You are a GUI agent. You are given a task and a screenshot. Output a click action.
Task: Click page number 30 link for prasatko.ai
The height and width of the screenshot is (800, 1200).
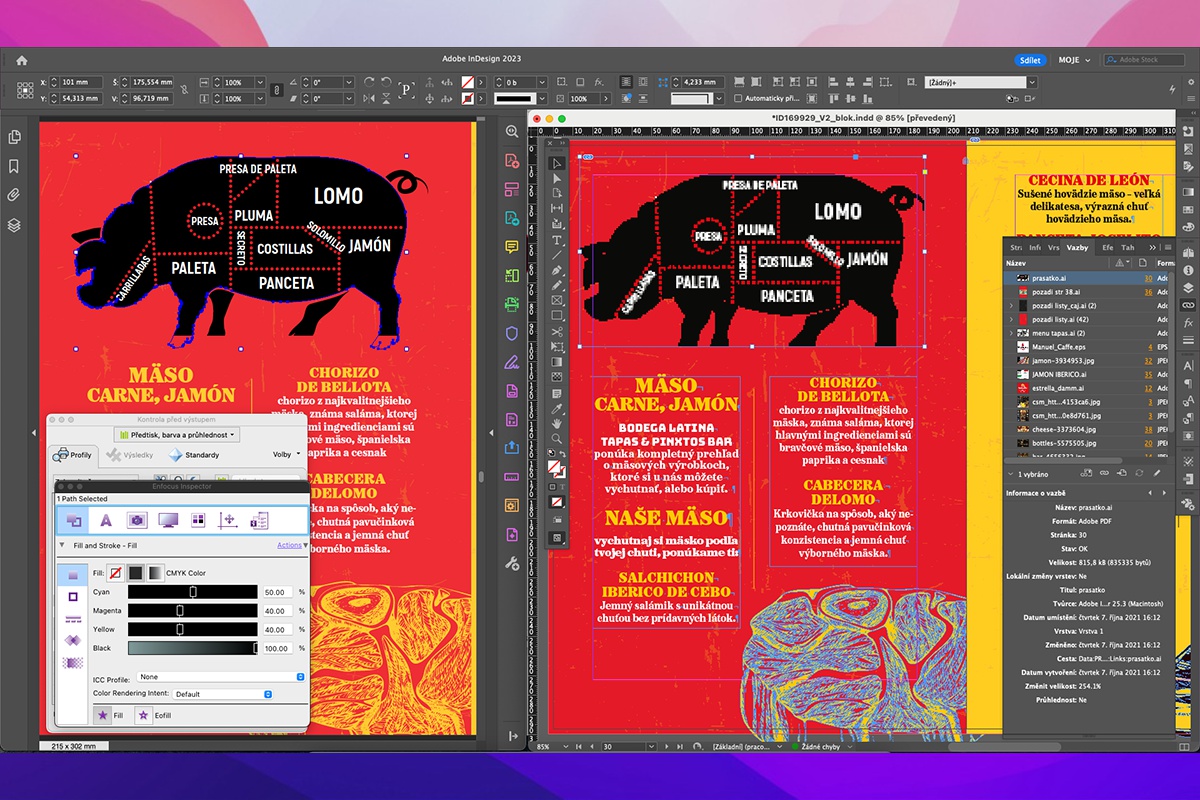1148,279
